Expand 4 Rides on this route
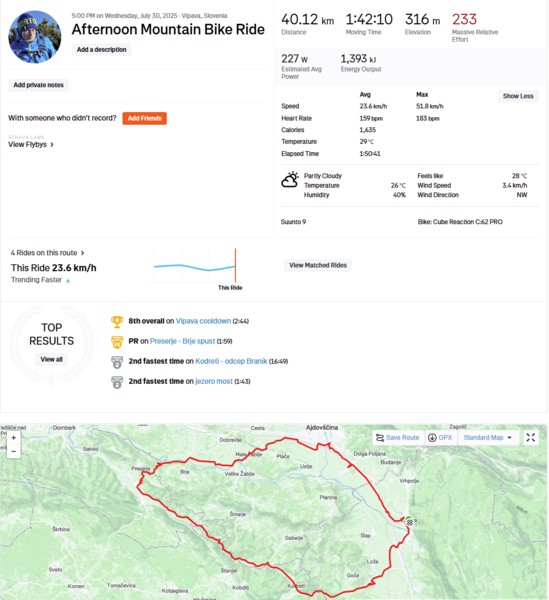The image size is (549, 600). (x=47, y=253)
